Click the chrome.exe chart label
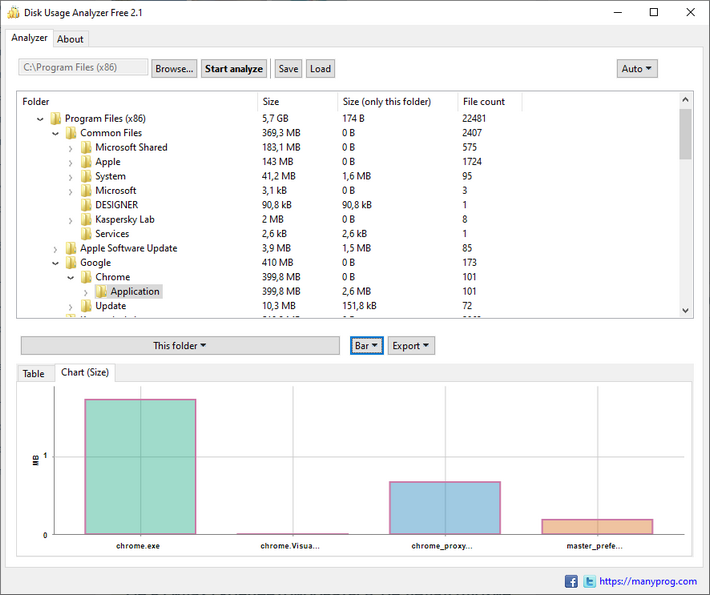710x595 pixels. pos(138,546)
